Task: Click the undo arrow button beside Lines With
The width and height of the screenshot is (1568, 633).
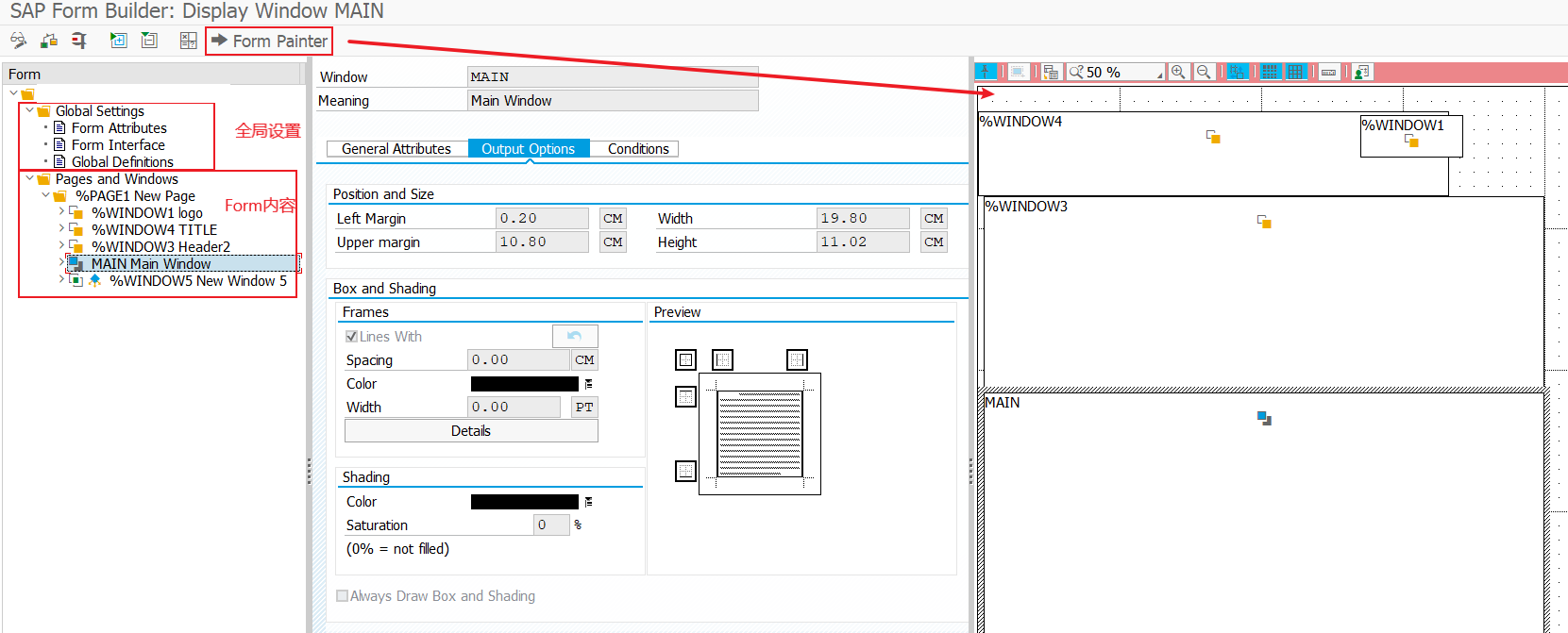Action: click(x=575, y=336)
